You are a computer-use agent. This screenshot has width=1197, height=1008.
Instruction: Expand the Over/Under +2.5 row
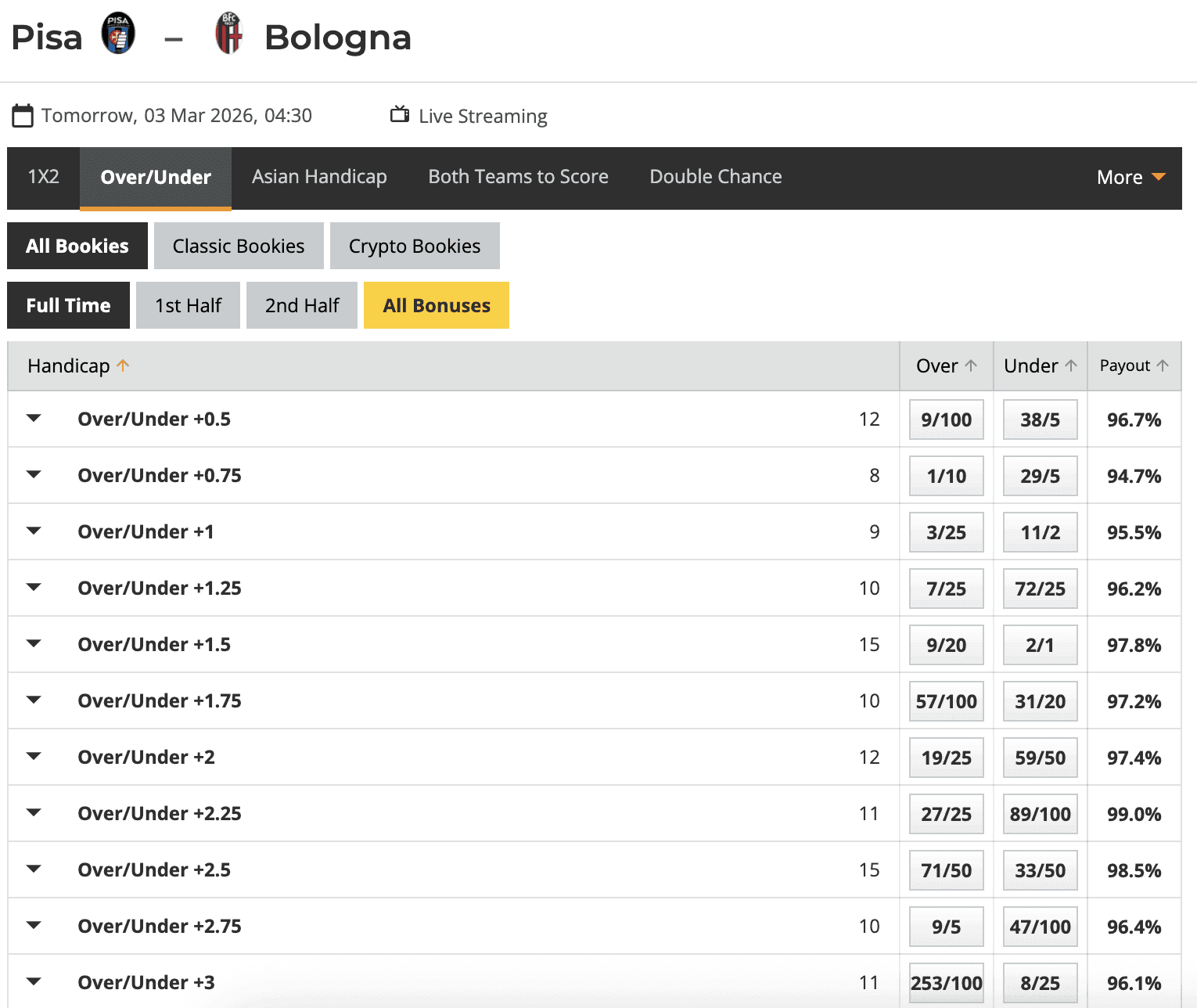coord(33,869)
